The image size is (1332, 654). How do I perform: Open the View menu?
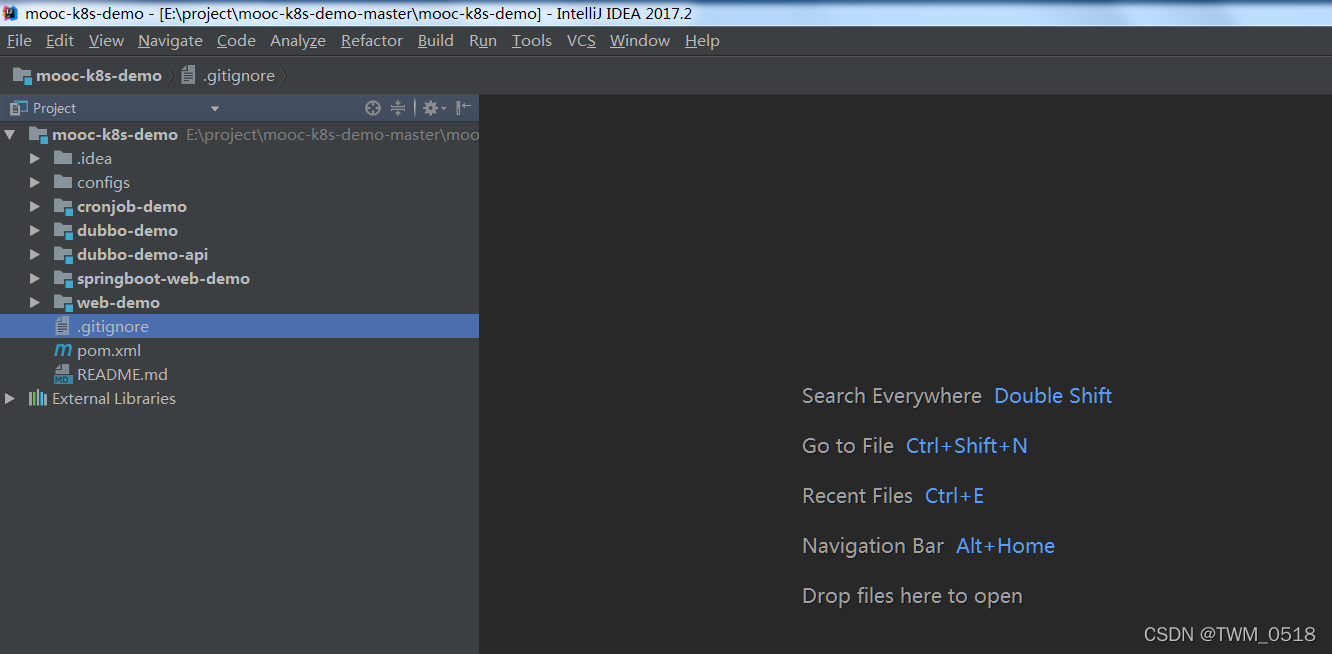tap(106, 41)
